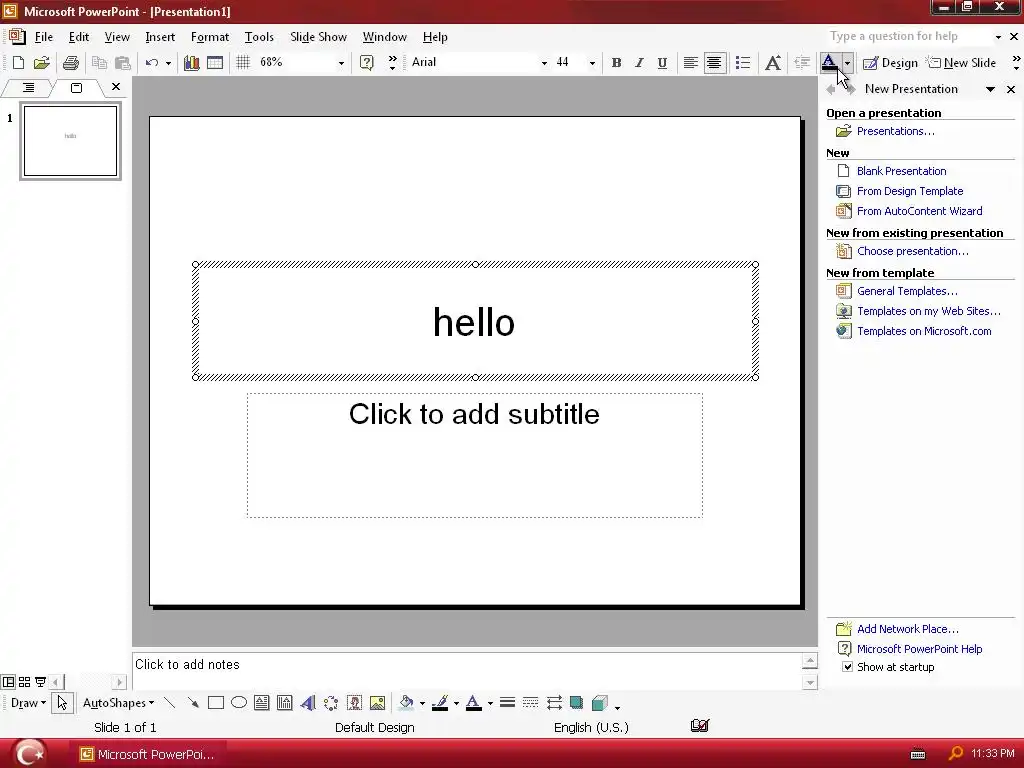Toggle Italic formatting
The width and height of the screenshot is (1024, 768).
pyautogui.click(x=639, y=63)
